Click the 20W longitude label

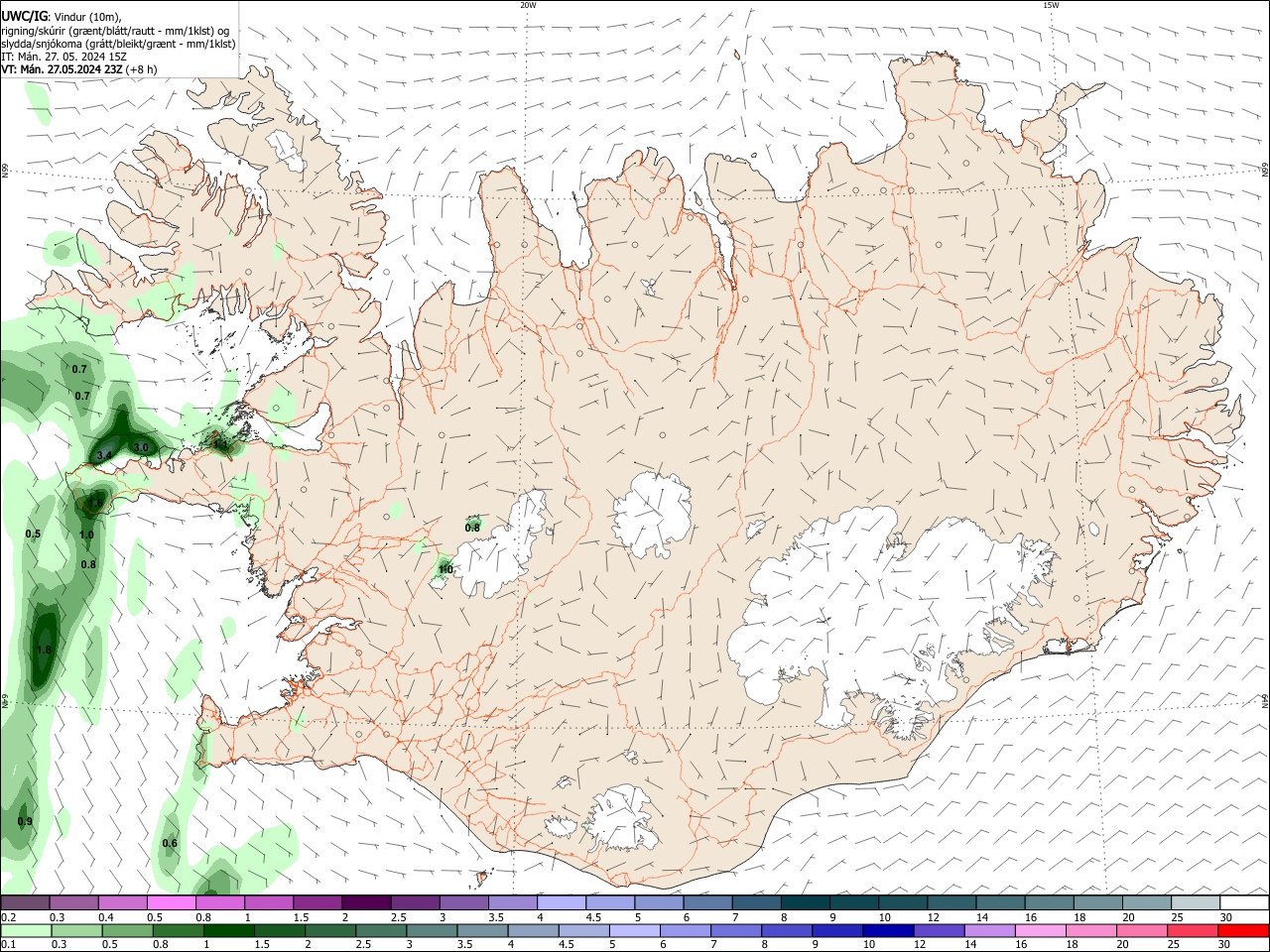[528, 5]
